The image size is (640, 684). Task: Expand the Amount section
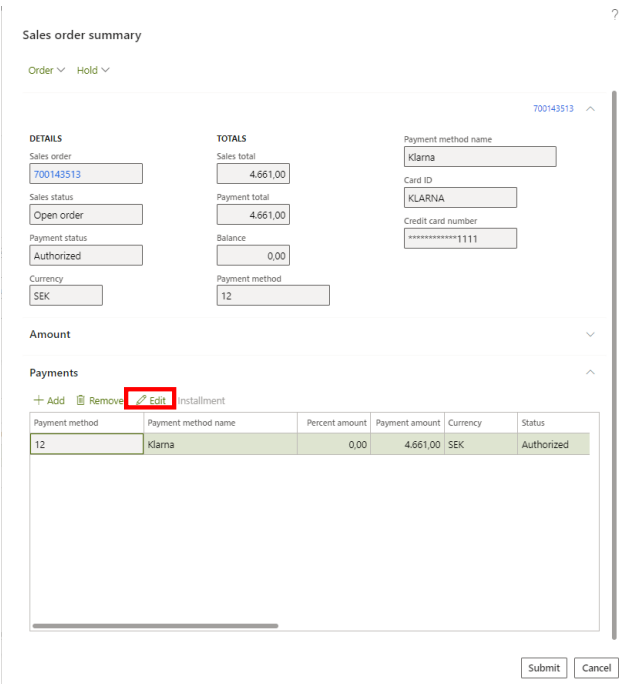pyautogui.click(x=590, y=334)
